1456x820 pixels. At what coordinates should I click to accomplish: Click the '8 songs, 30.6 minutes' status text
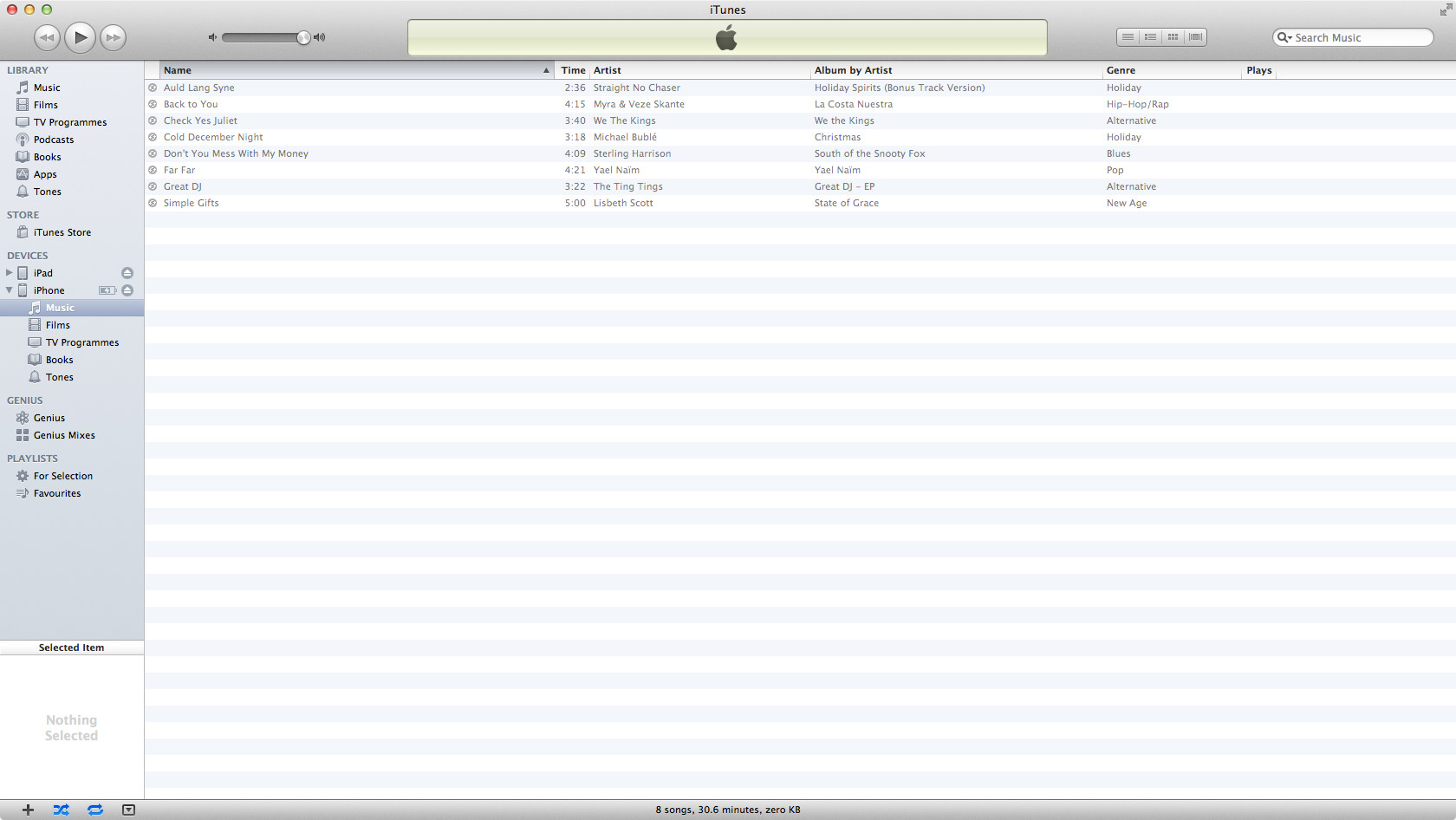point(728,810)
